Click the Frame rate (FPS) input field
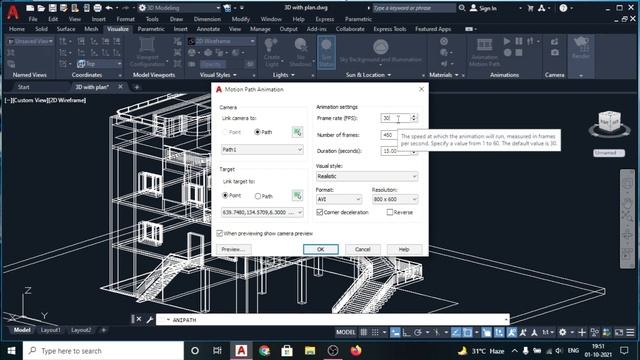 [x=395, y=118]
